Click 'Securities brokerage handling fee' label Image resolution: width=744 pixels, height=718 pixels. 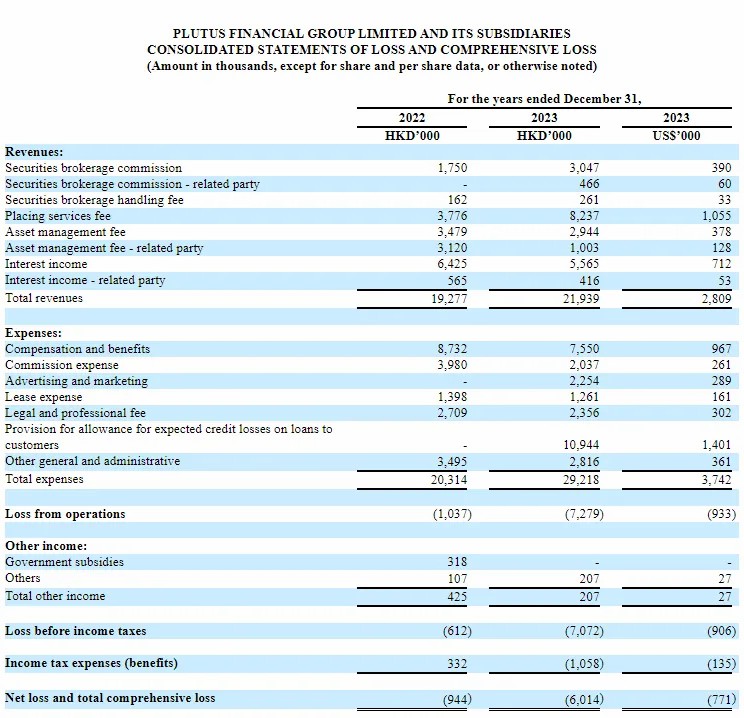point(94,200)
